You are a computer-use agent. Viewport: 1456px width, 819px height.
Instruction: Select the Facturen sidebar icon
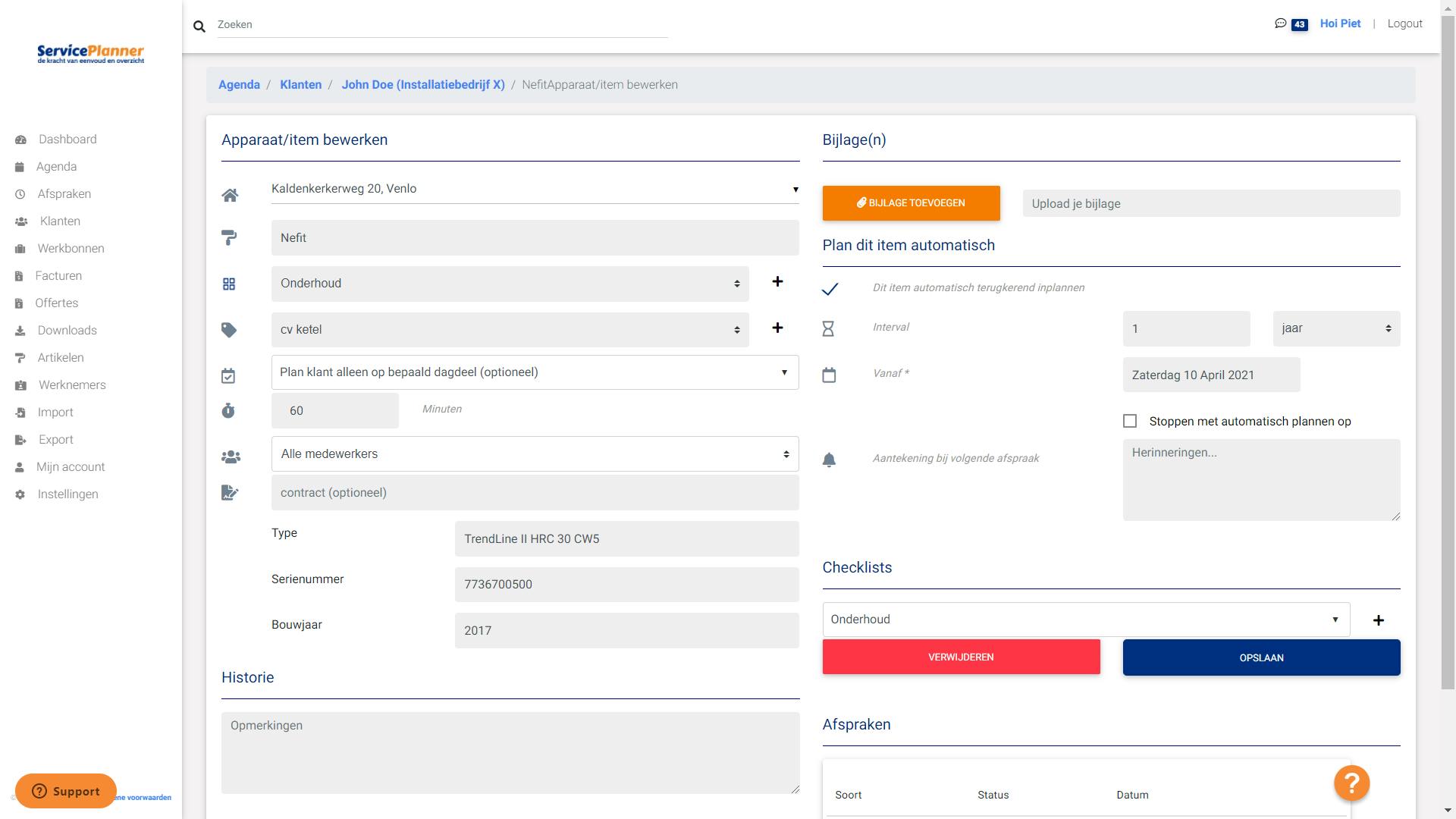18,275
